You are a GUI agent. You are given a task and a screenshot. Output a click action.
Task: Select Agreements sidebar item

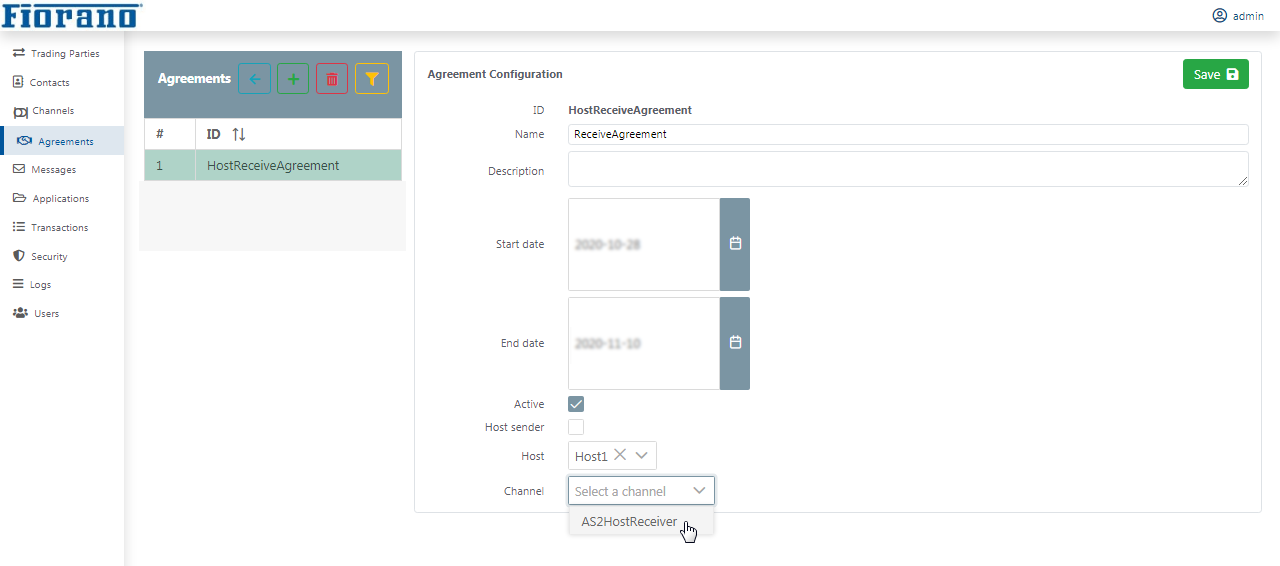[x=62, y=141]
